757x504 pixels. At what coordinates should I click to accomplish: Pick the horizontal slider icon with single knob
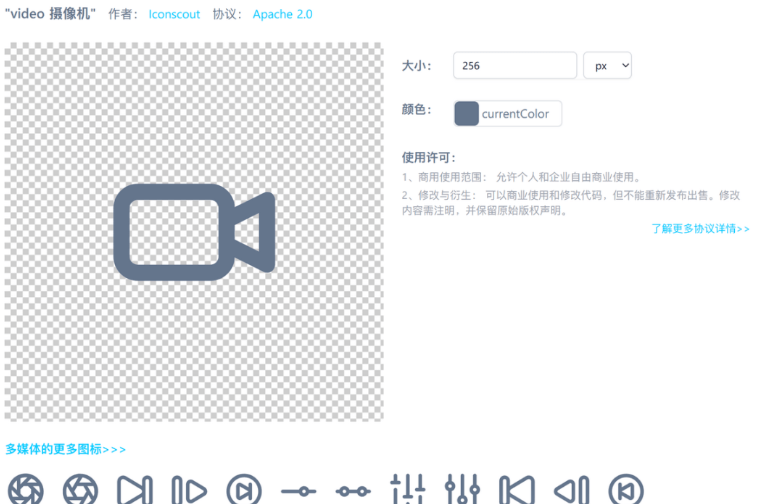point(299,491)
